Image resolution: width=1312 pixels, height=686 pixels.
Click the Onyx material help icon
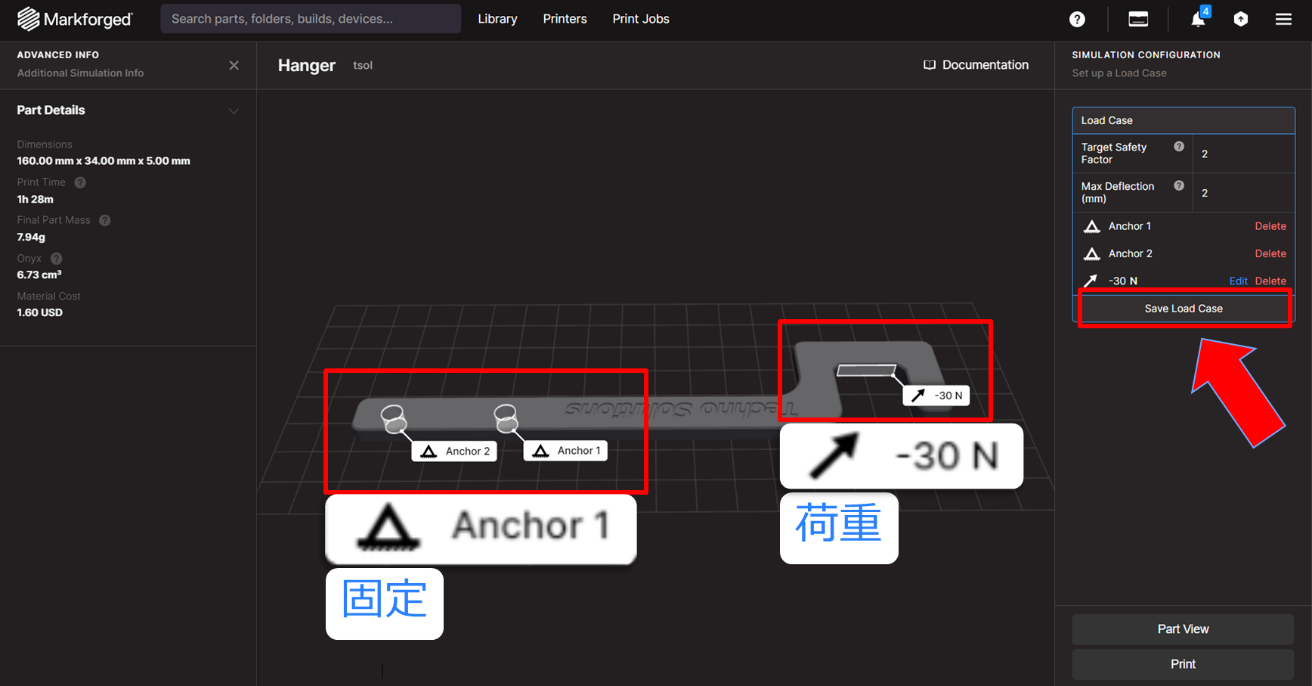57,257
